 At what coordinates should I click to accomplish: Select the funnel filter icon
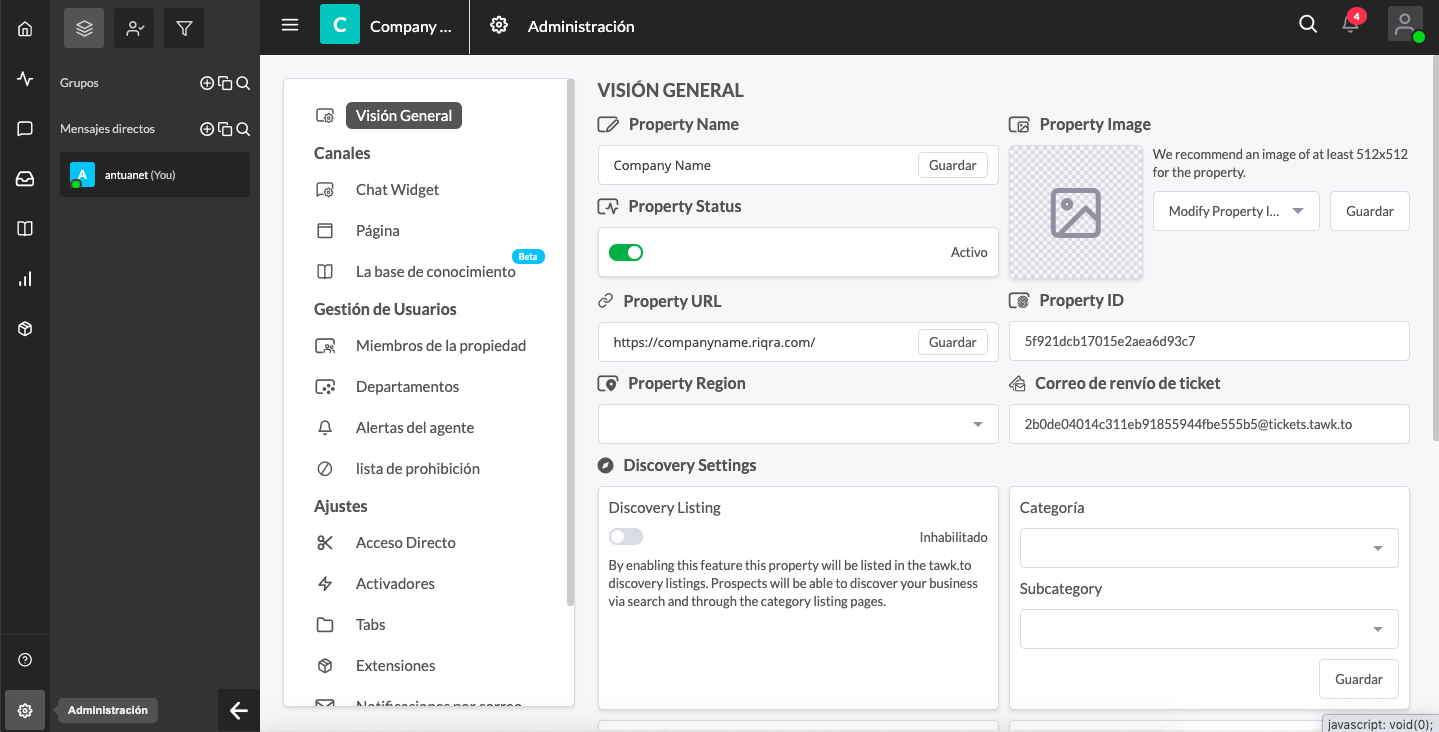point(184,28)
